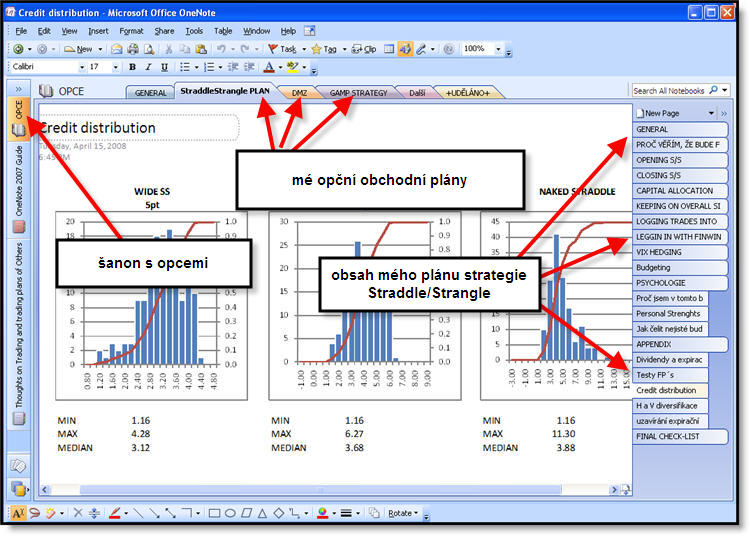Open the Format menu
This screenshot has width=750, height=536.
coord(131,31)
